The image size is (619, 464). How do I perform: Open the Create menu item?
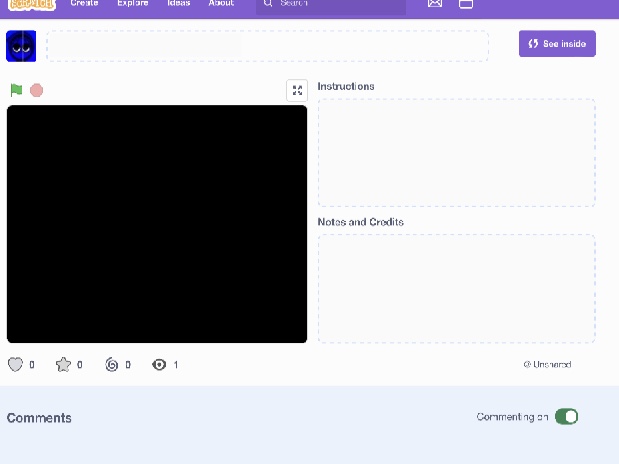84,3
